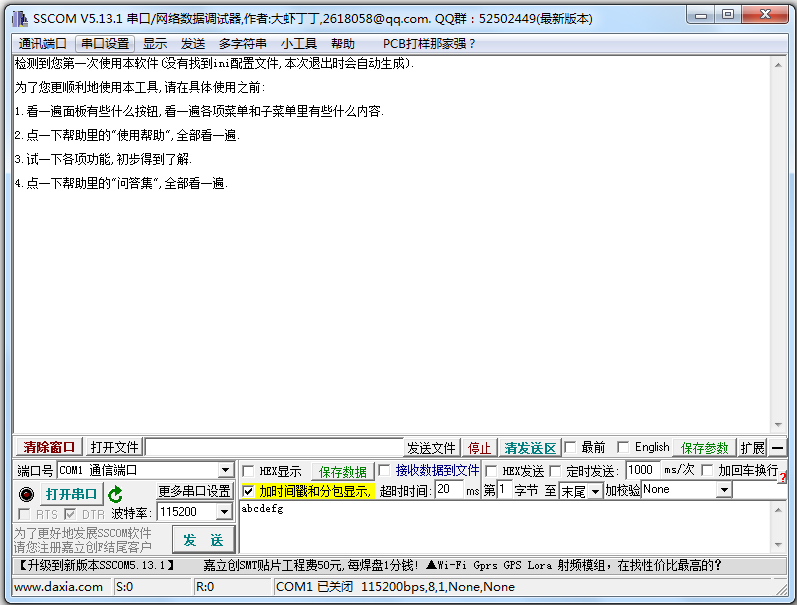The height and width of the screenshot is (605, 797).
Task: Open the 串口设置 menu
Action: (x=105, y=44)
